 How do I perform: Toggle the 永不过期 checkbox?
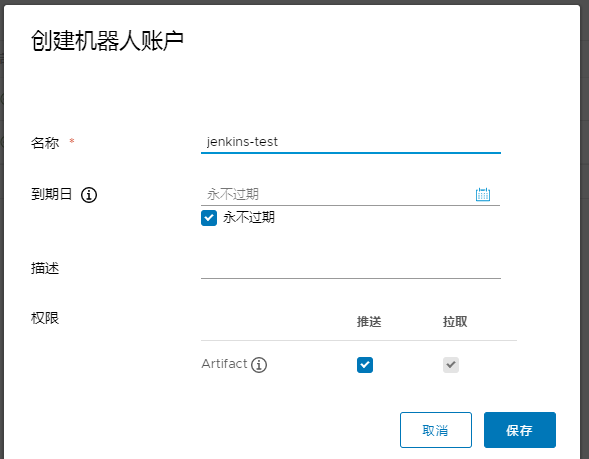coord(209,218)
